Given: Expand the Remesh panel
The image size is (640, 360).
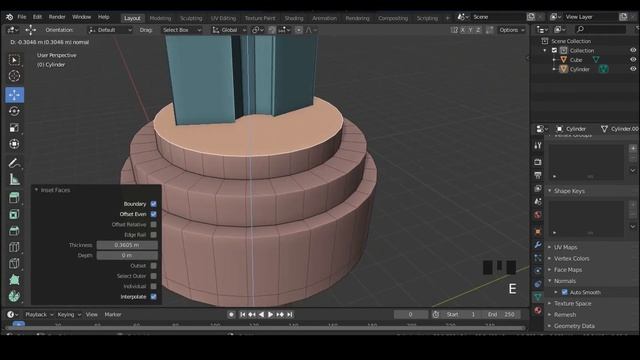Looking at the screenshot, I should 564,315.
